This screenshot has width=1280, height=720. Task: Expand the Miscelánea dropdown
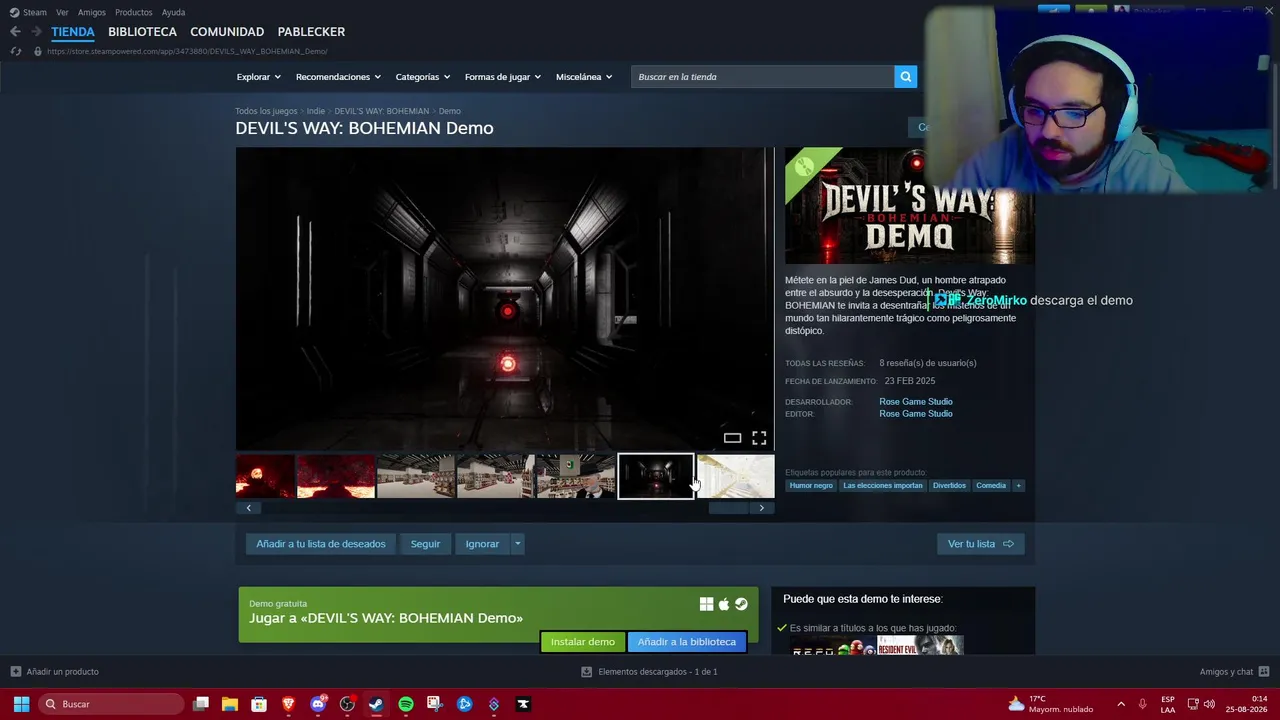coord(584,77)
